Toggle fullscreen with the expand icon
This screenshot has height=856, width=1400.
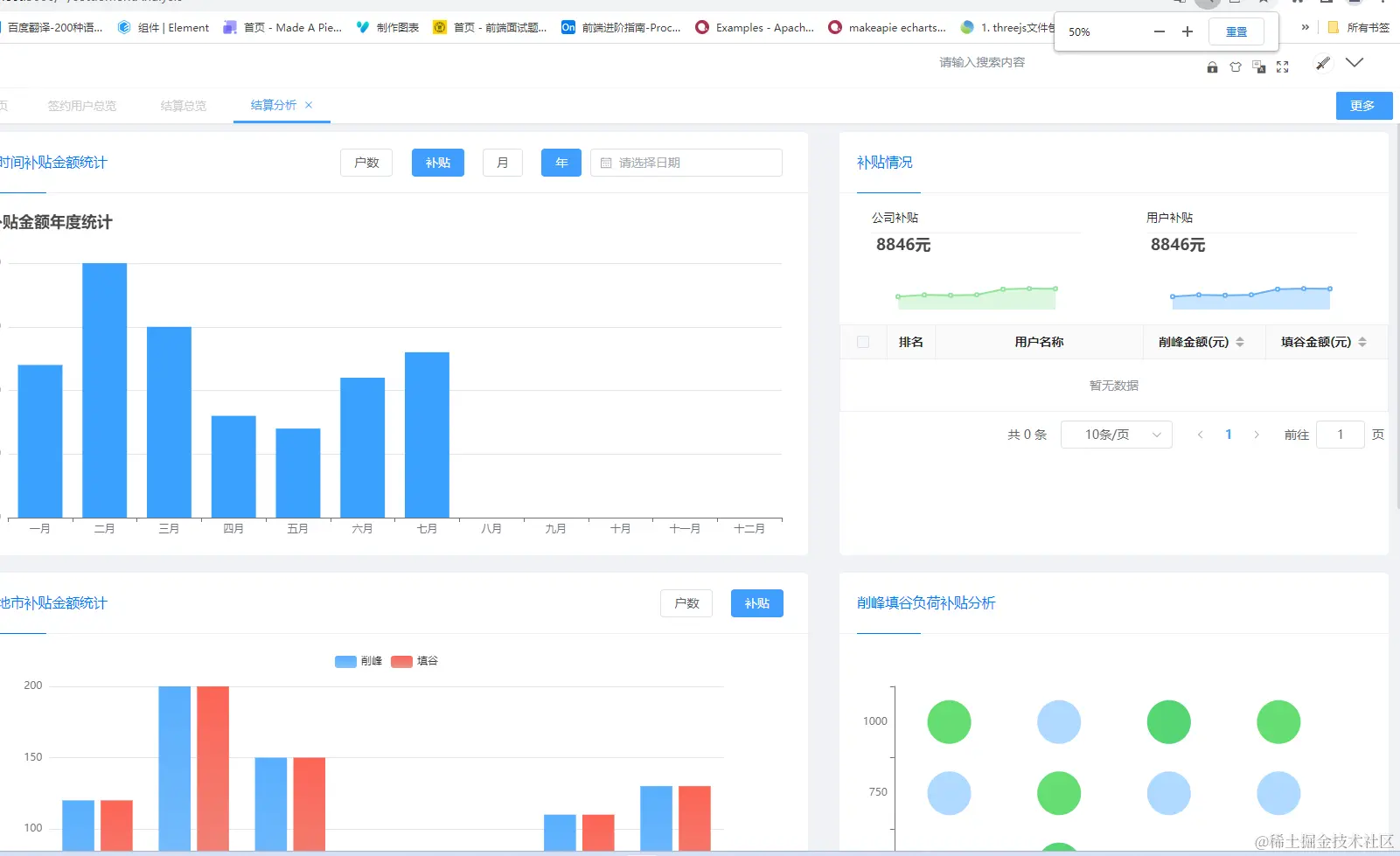1283,66
